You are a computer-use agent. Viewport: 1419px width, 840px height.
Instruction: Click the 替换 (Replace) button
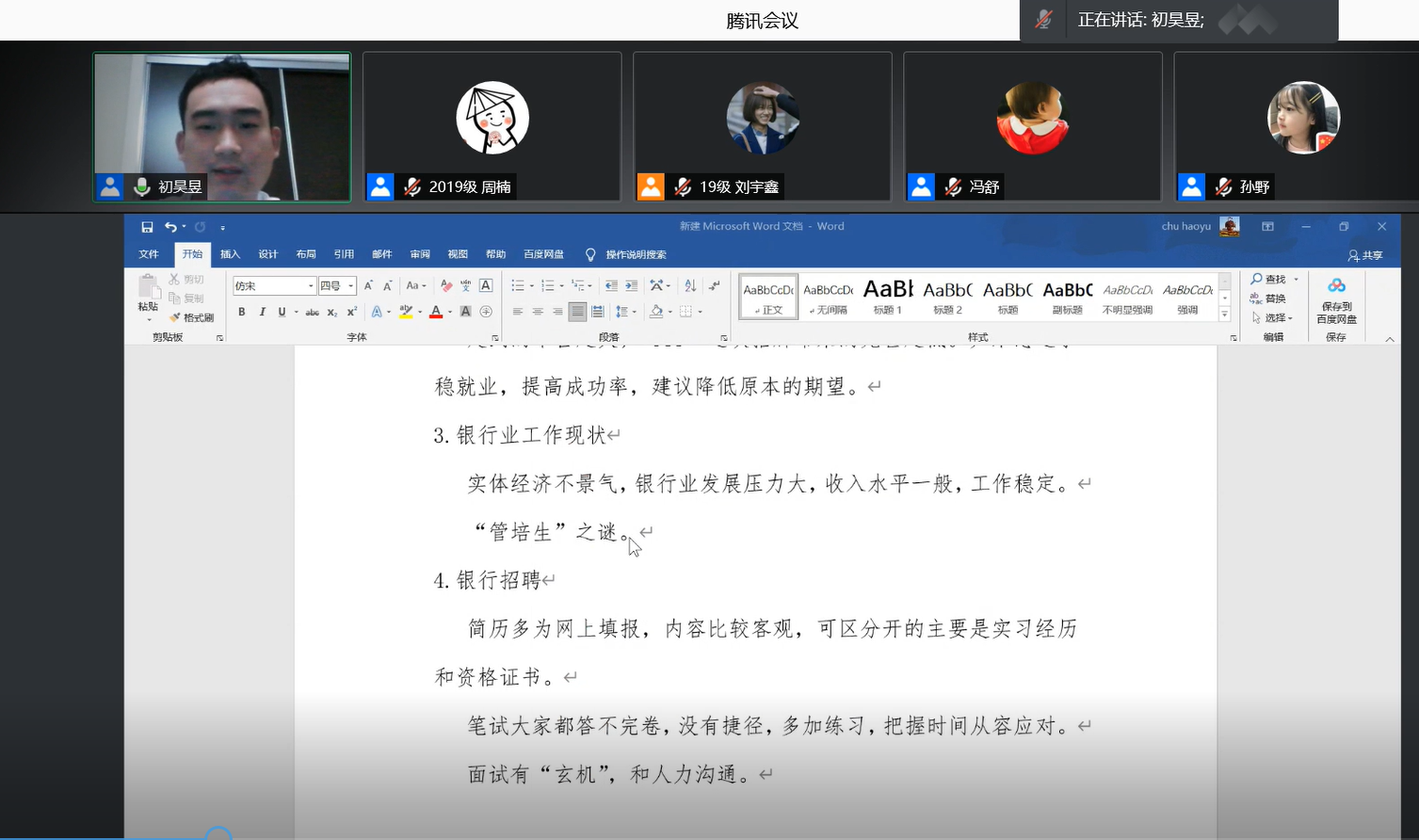tap(1269, 299)
